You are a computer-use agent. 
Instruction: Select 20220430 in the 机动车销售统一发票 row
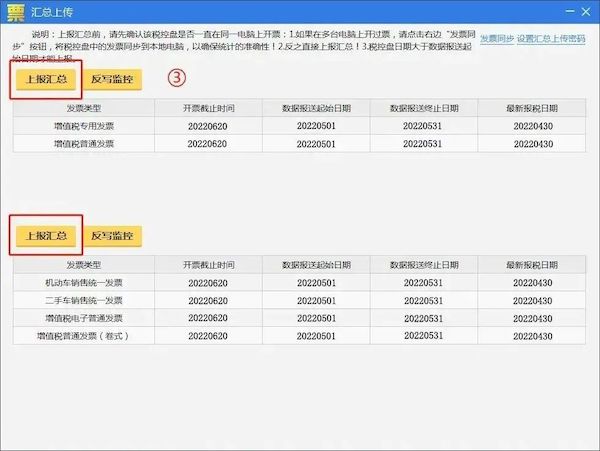pyautogui.click(x=533, y=283)
